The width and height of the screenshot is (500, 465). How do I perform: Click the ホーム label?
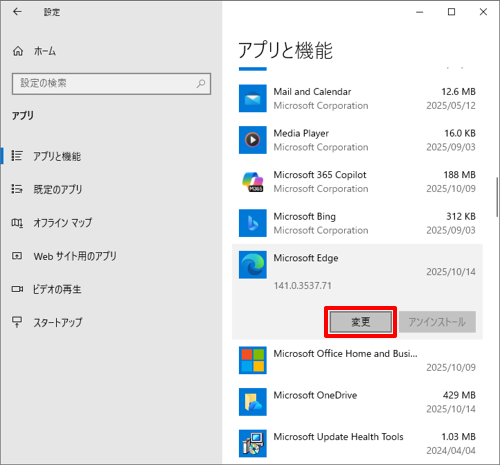pos(45,51)
